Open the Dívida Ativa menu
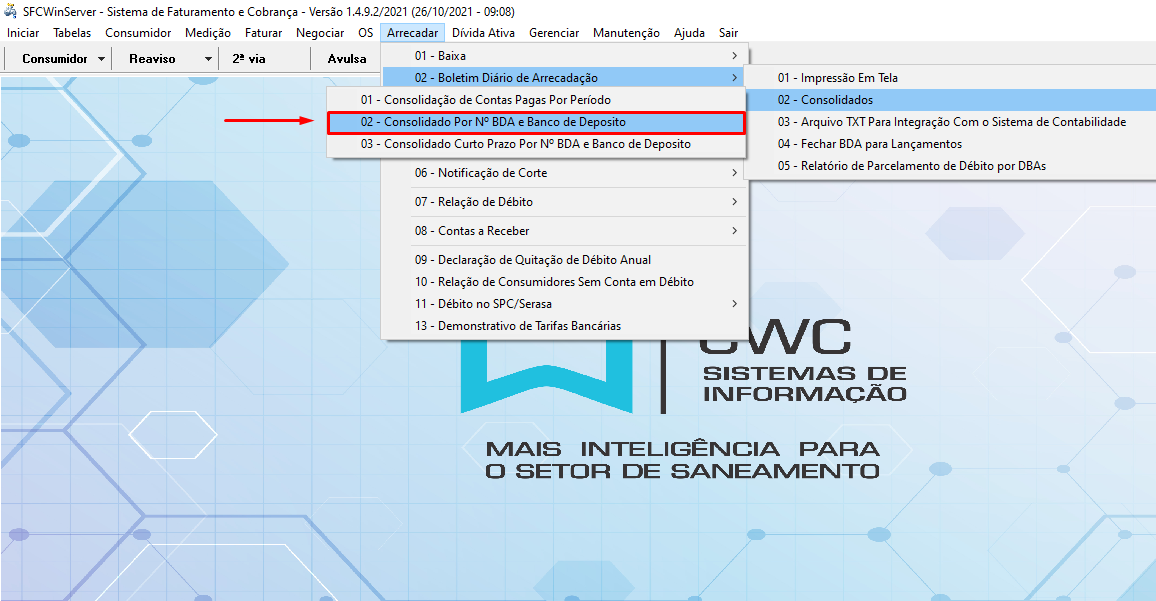The width and height of the screenshot is (1156, 601). click(x=483, y=32)
